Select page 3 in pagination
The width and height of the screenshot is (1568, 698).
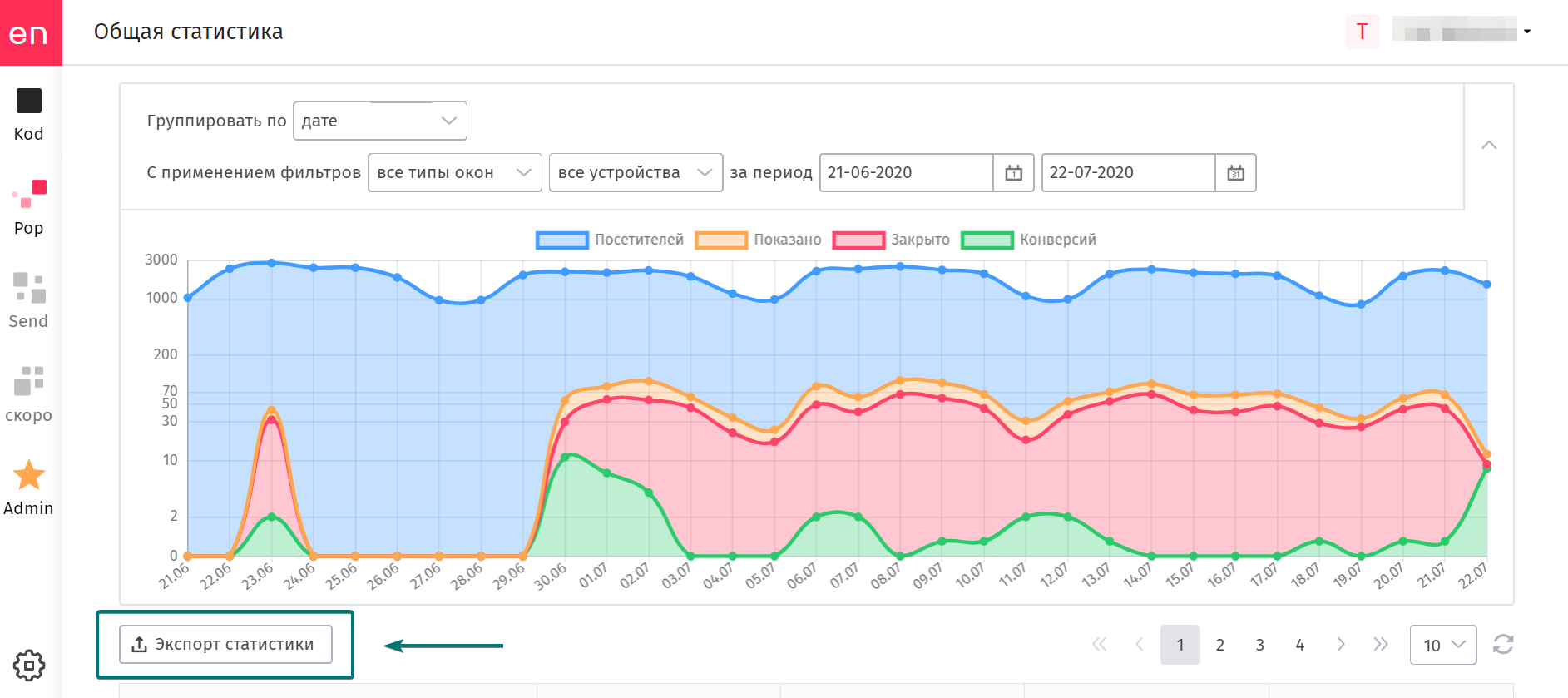[1260, 645]
